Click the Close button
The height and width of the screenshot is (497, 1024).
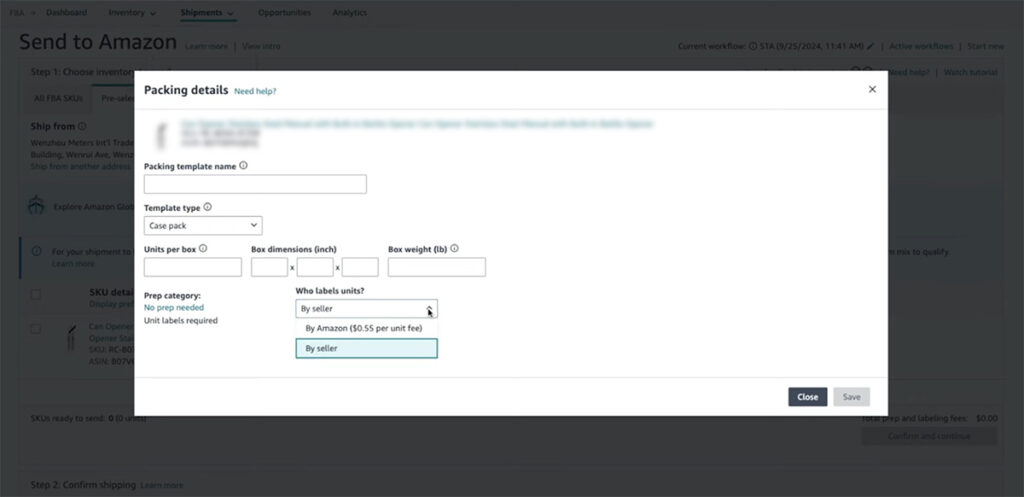(x=808, y=397)
